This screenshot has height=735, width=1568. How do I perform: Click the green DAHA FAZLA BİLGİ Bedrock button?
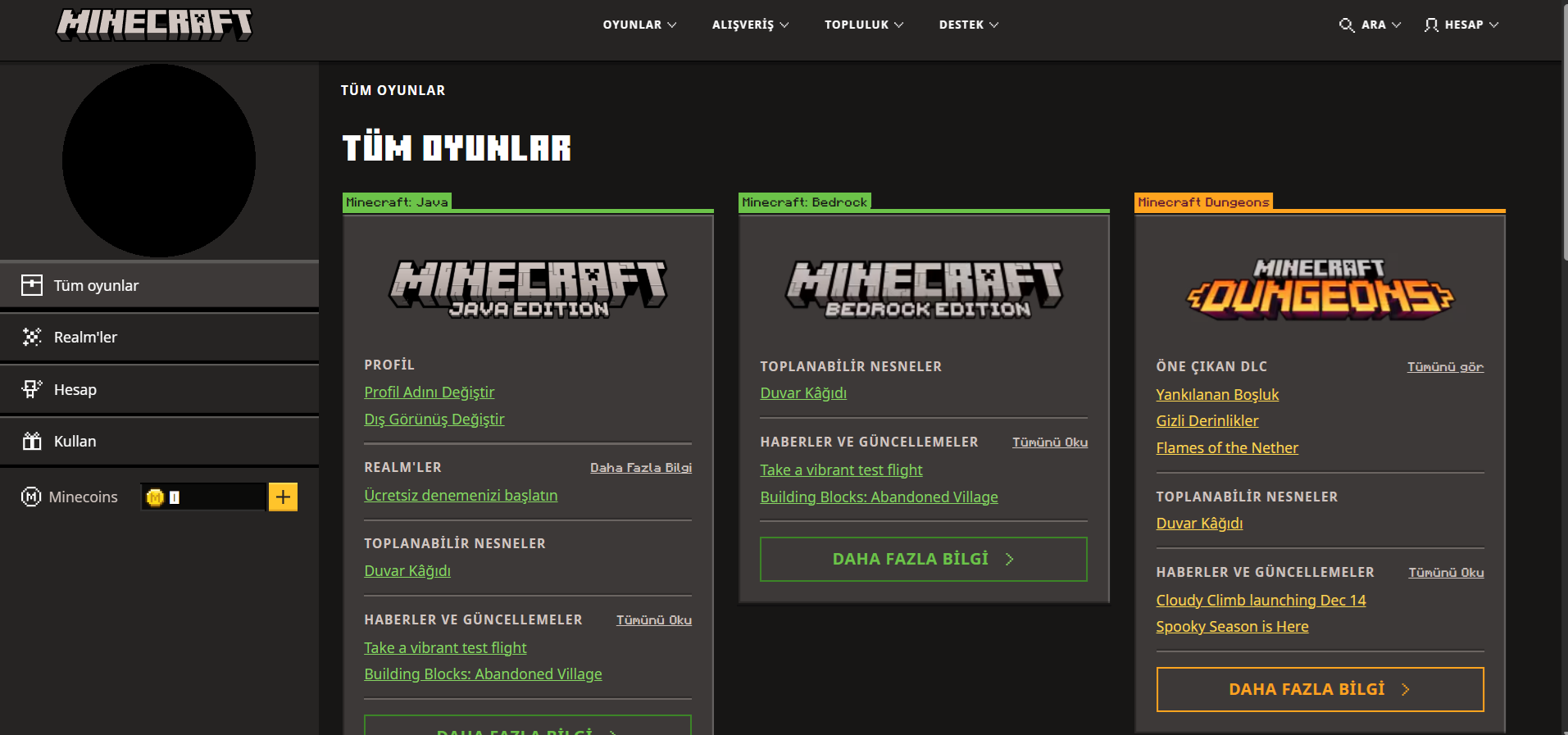click(924, 560)
